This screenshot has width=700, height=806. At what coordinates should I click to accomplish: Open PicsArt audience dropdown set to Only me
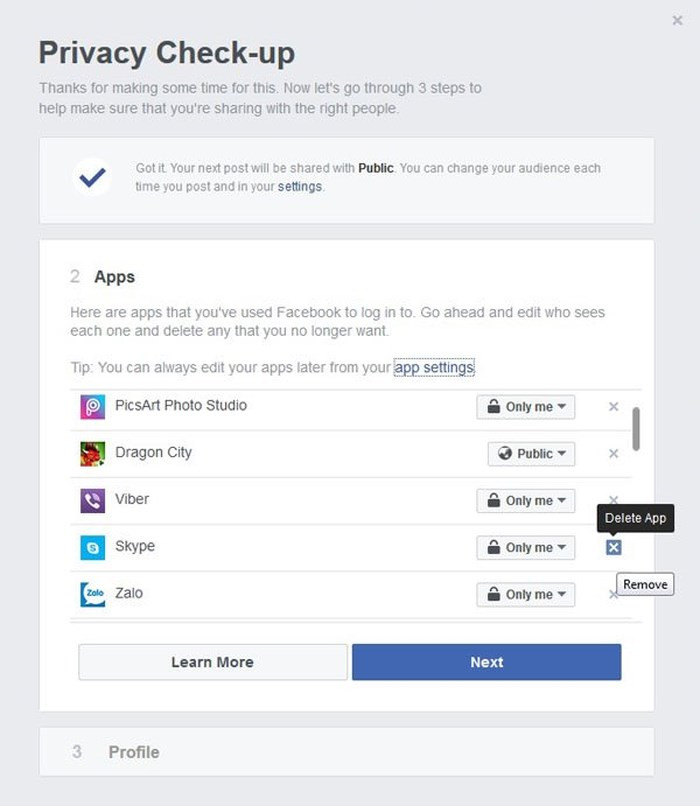[526, 406]
